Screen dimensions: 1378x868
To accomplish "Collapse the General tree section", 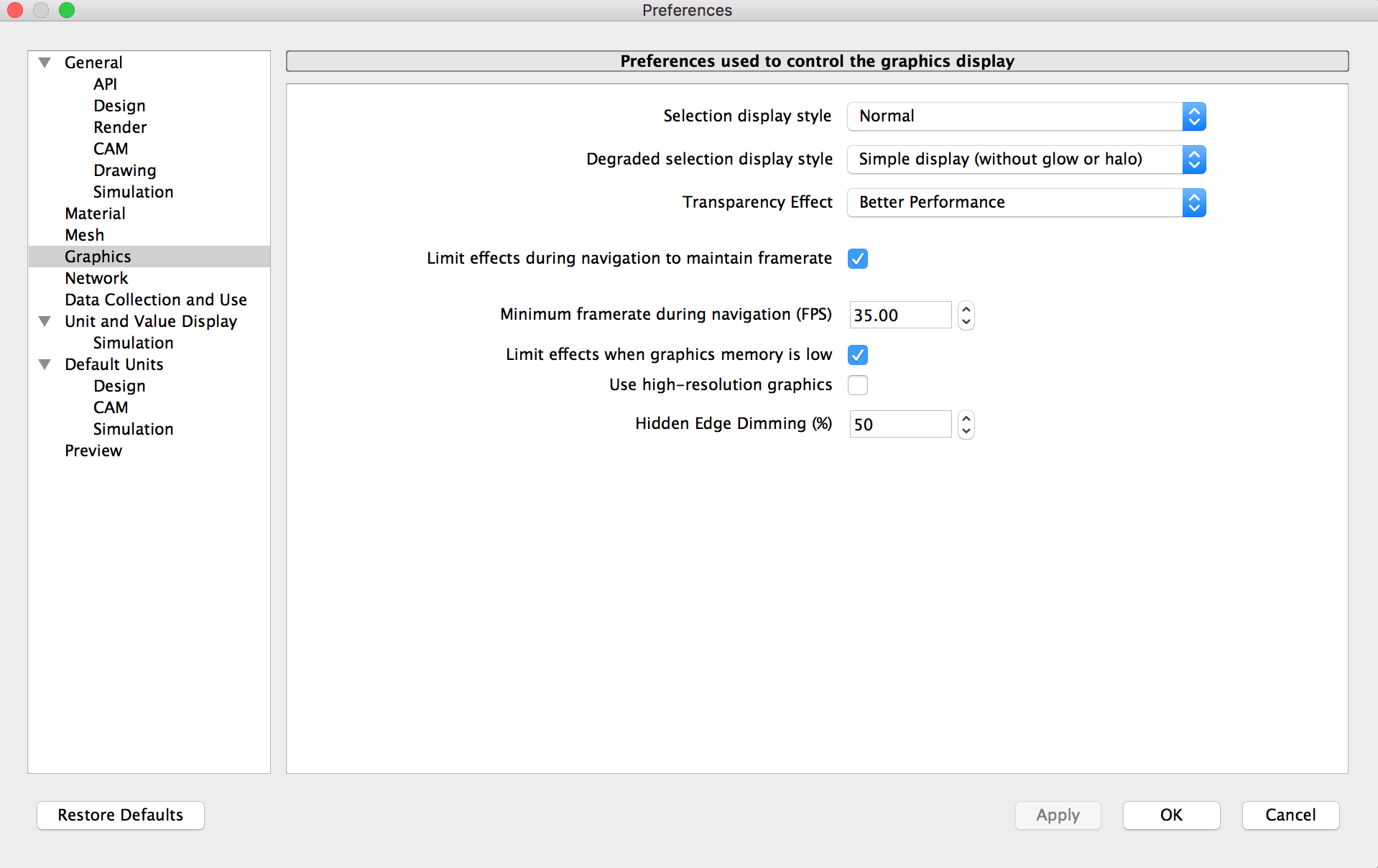I will click(x=45, y=63).
